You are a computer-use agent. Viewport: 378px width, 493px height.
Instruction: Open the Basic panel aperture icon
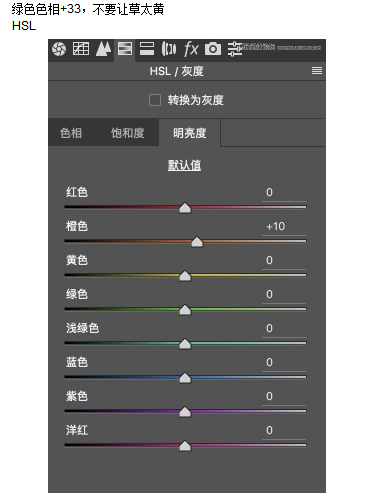coord(59,49)
